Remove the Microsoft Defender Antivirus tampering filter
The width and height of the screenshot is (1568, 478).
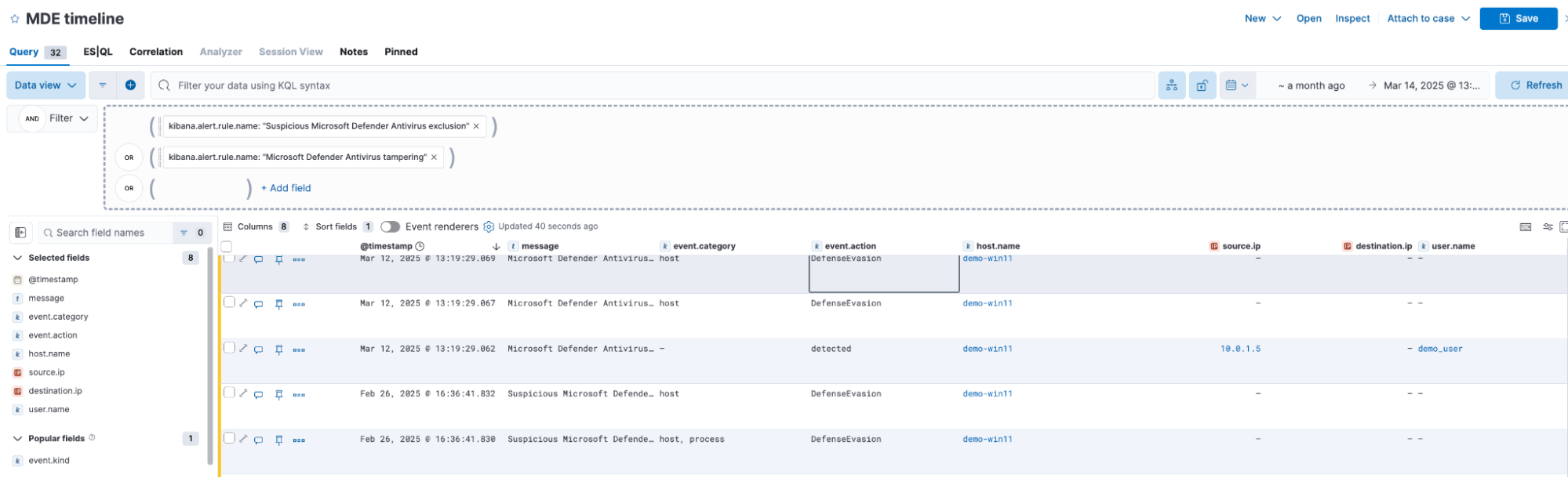434,158
